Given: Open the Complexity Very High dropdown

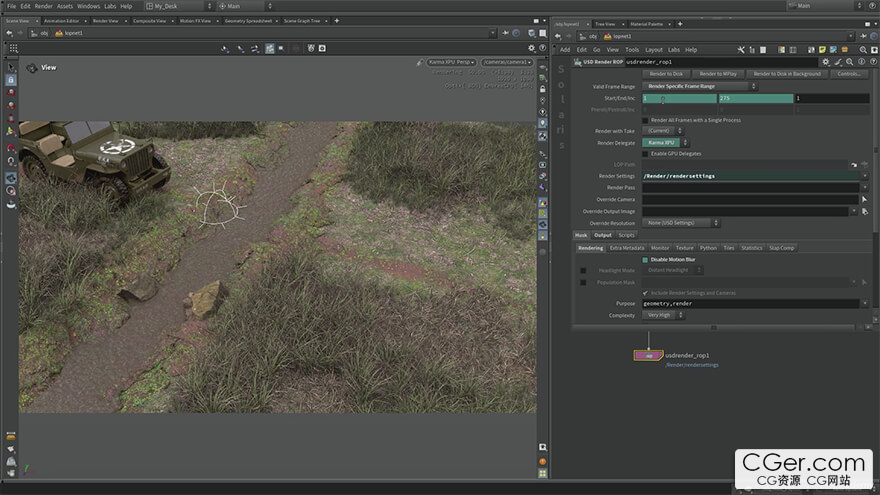Looking at the screenshot, I should point(663,315).
